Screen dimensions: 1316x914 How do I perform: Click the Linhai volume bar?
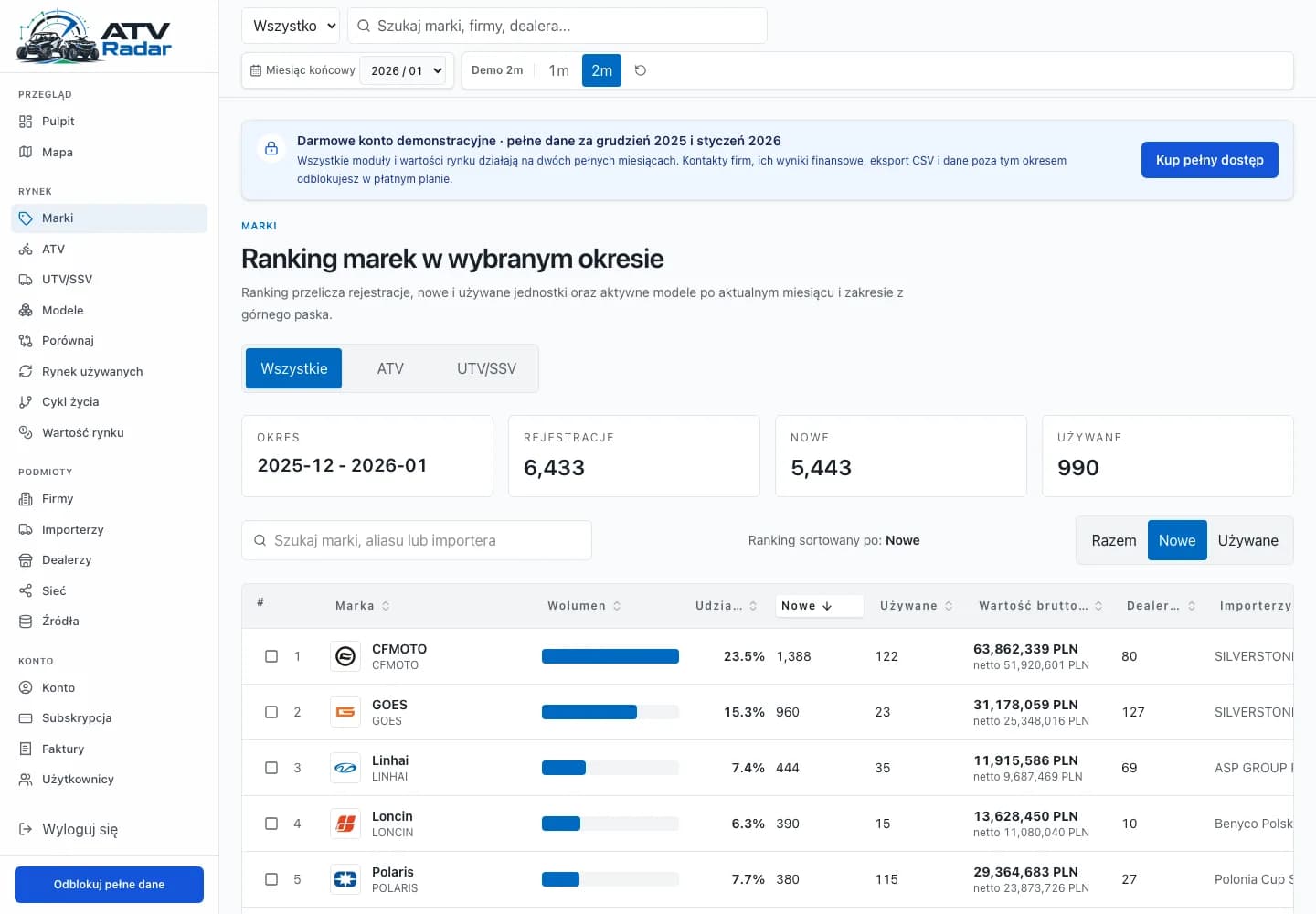[x=610, y=768]
